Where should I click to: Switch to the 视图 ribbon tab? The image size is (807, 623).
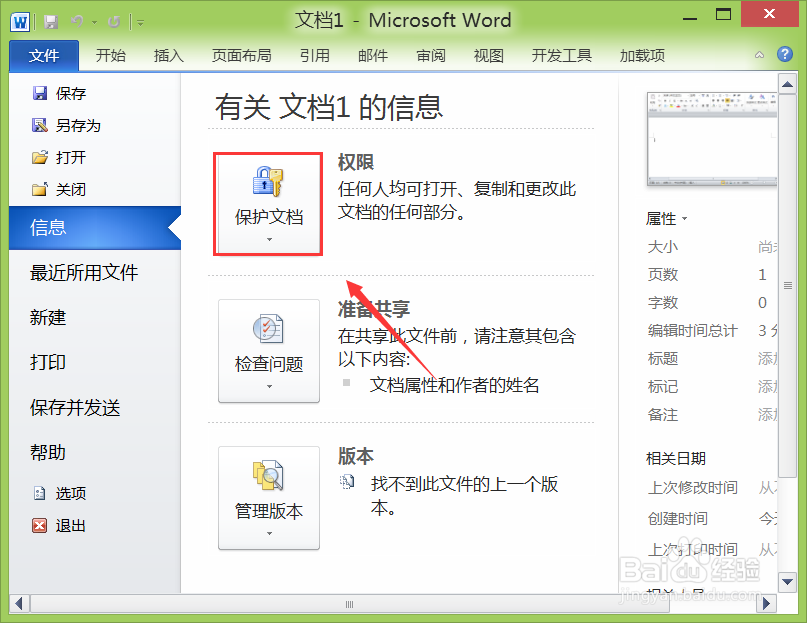[488, 56]
